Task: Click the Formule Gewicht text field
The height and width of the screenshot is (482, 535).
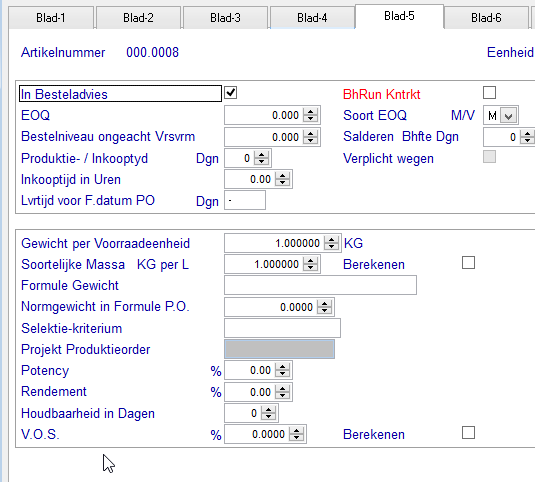Action: coord(320,285)
